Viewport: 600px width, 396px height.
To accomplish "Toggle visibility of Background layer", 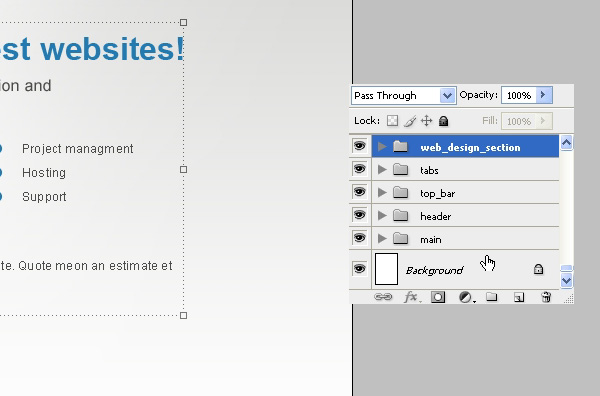I will click(359, 269).
